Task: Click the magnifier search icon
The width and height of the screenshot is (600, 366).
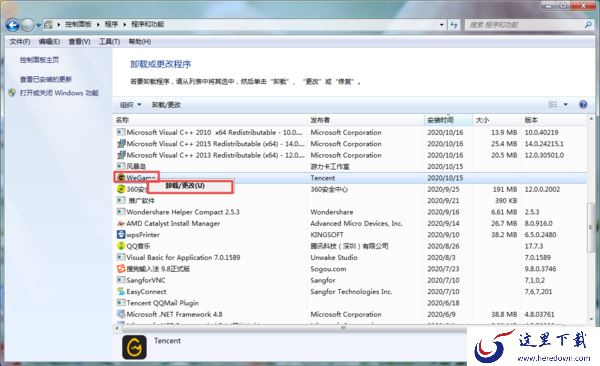Action: (588, 25)
